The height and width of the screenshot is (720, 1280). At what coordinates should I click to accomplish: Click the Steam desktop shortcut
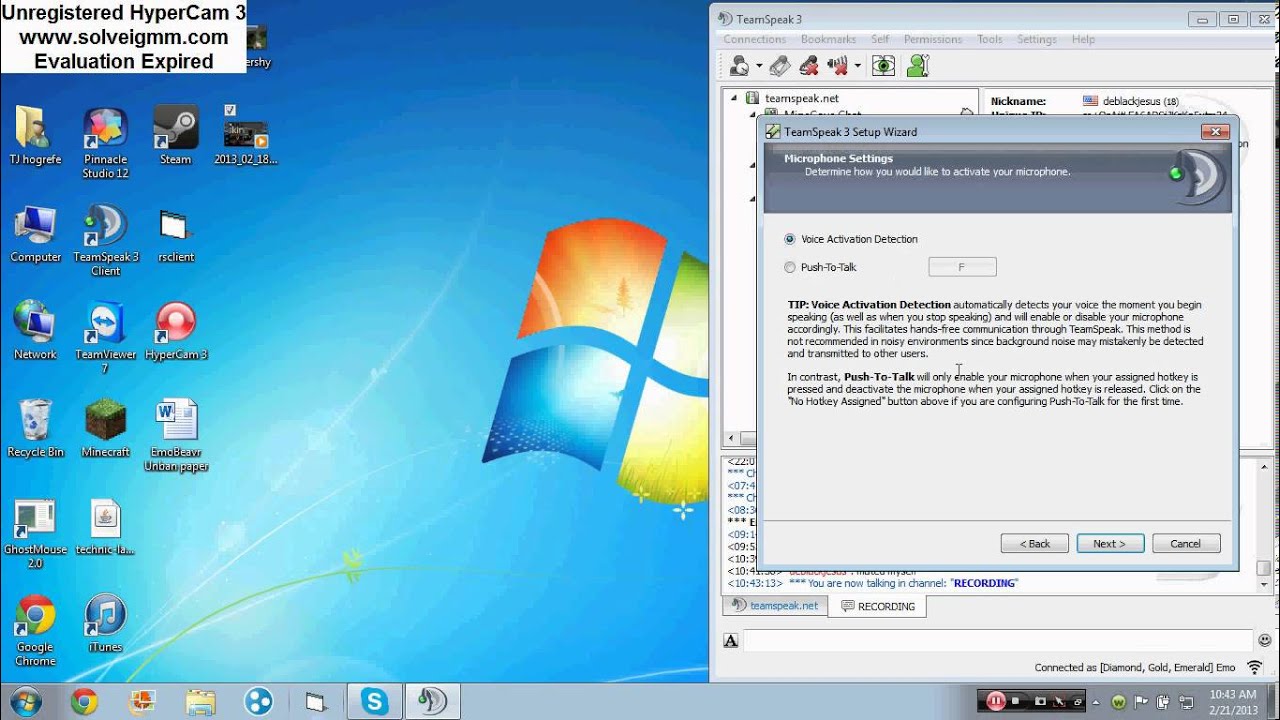coord(175,136)
